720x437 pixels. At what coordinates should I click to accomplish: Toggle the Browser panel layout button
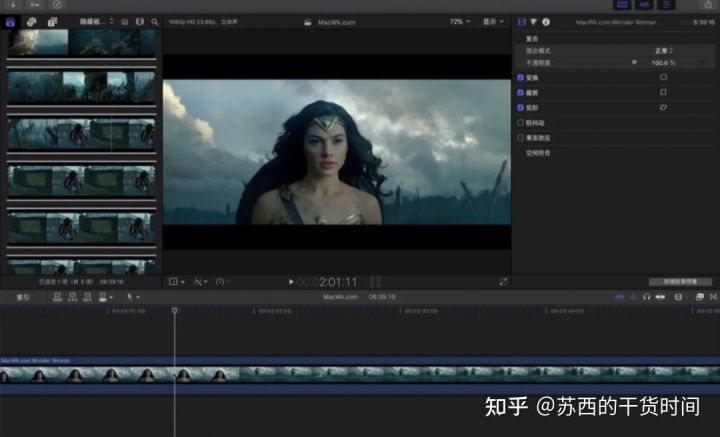[622, 5]
